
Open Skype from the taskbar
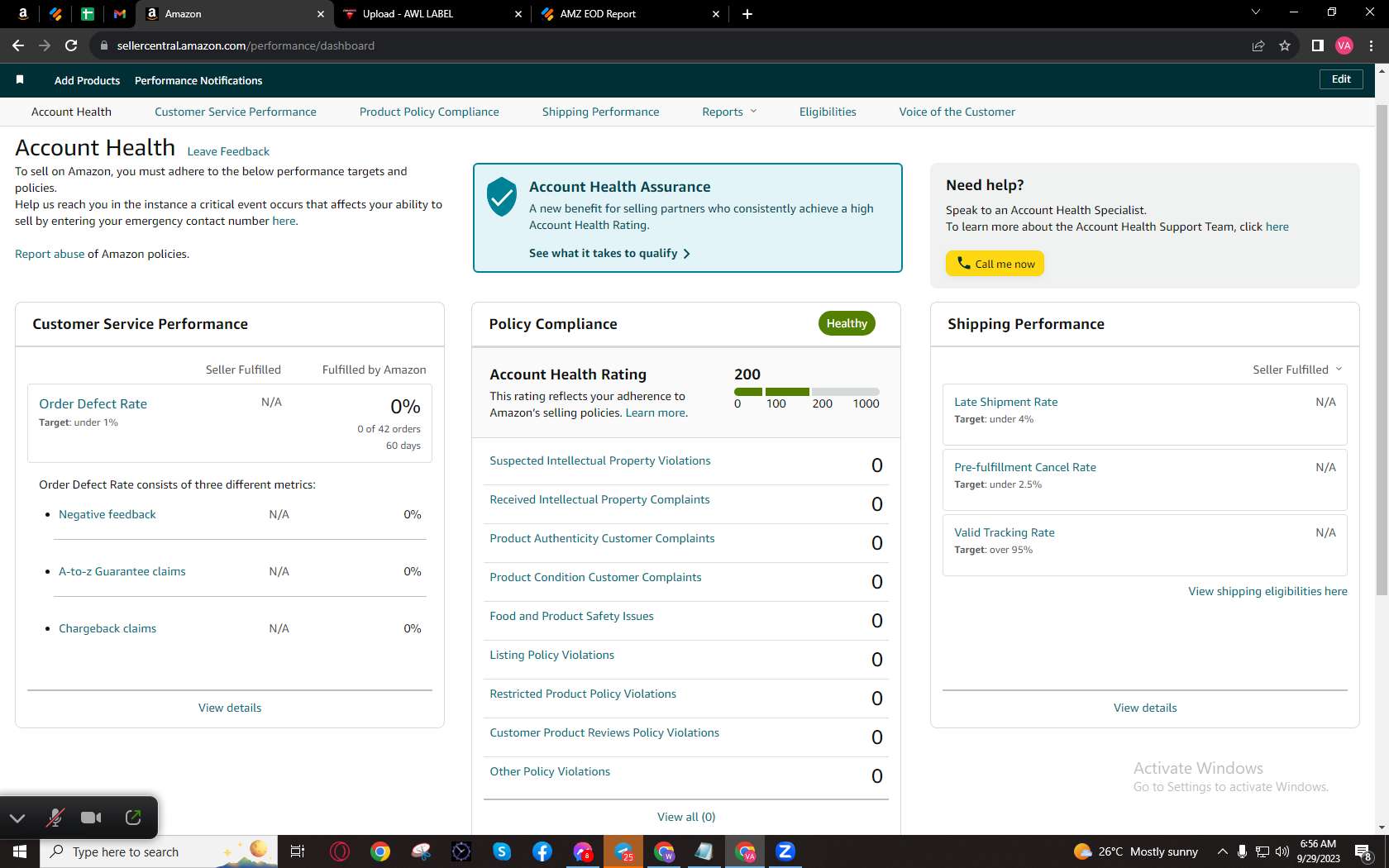pos(502,851)
